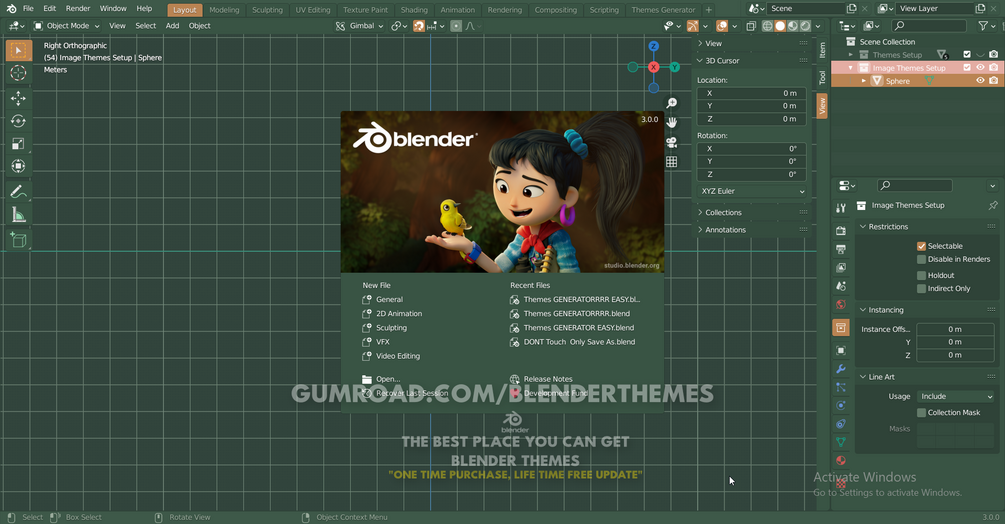Open Line Art Usage Include dropdown

coord(956,397)
